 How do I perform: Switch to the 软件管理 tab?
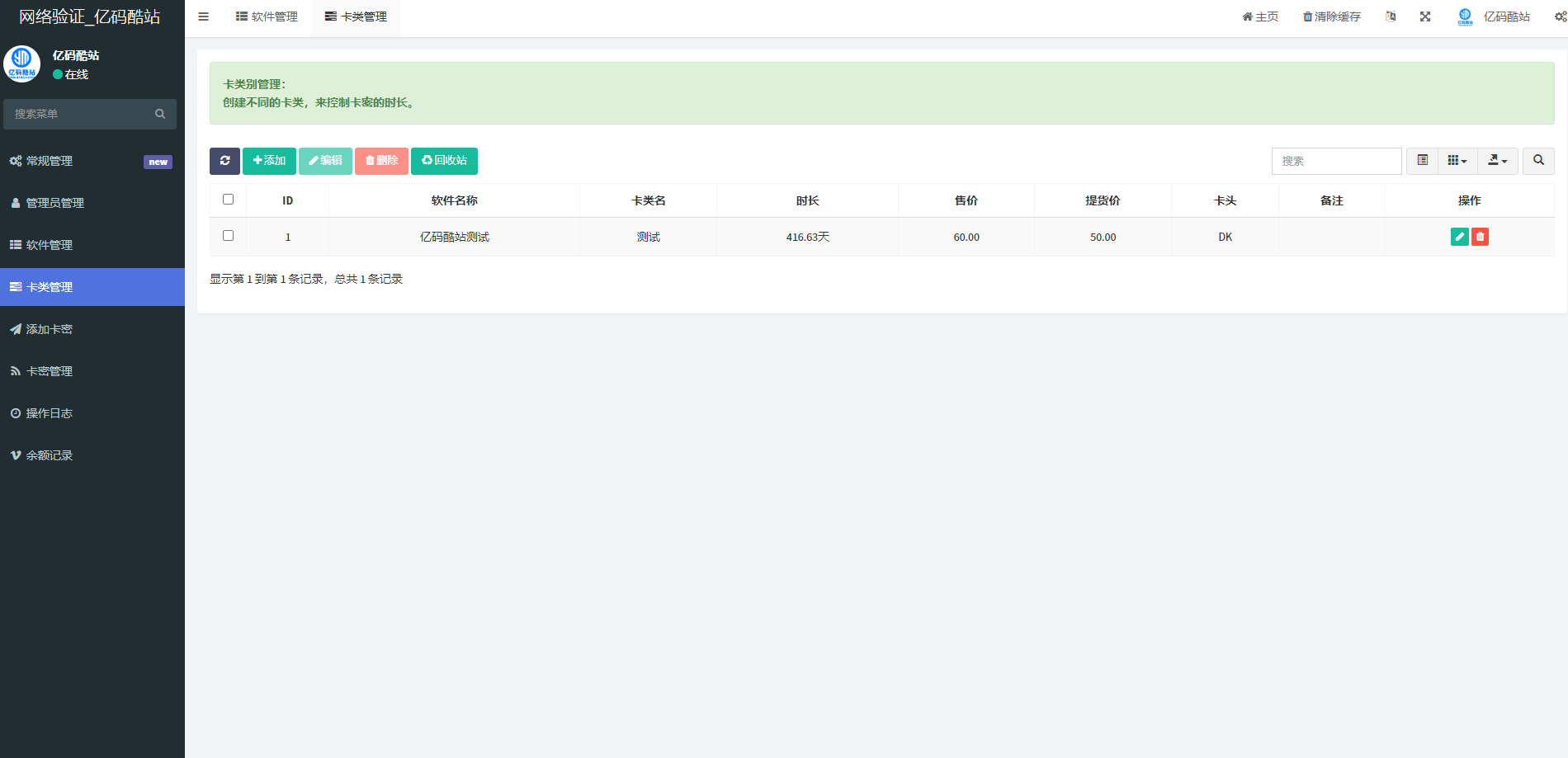(267, 16)
